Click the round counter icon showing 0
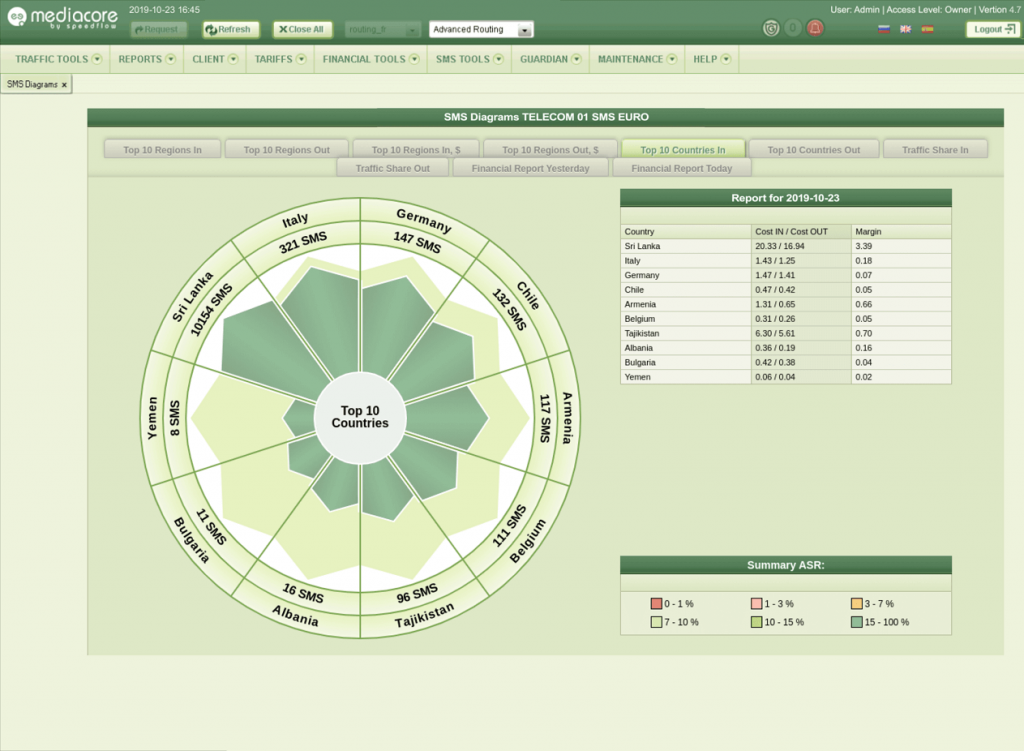1024x751 pixels. (x=793, y=28)
